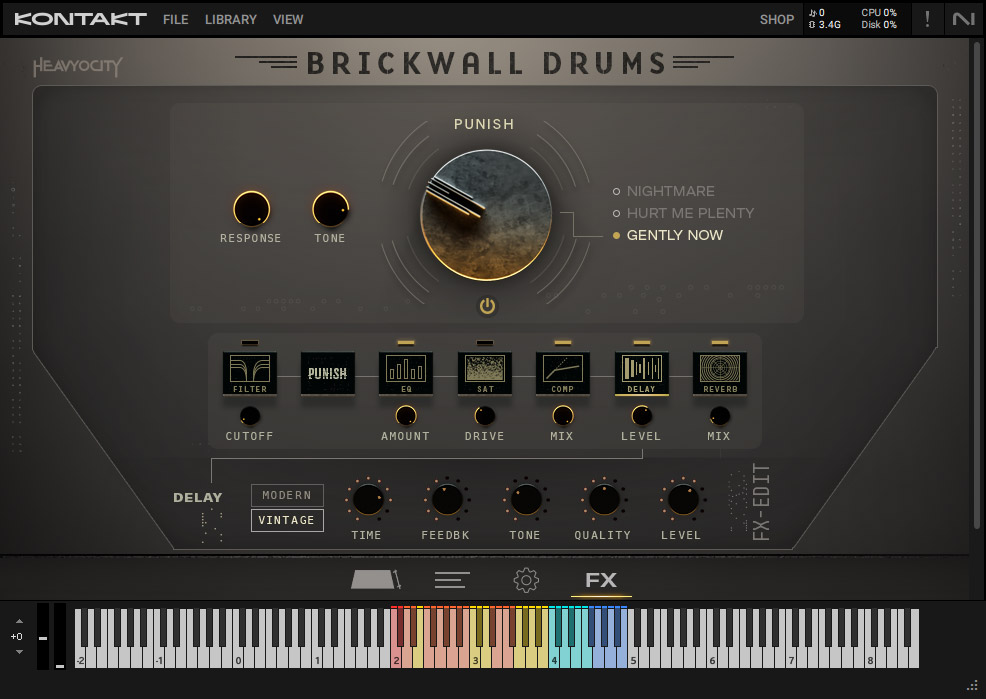Screen dimensions: 986x699
Task: Switch delay to Vintage mode
Action: click(287, 520)
